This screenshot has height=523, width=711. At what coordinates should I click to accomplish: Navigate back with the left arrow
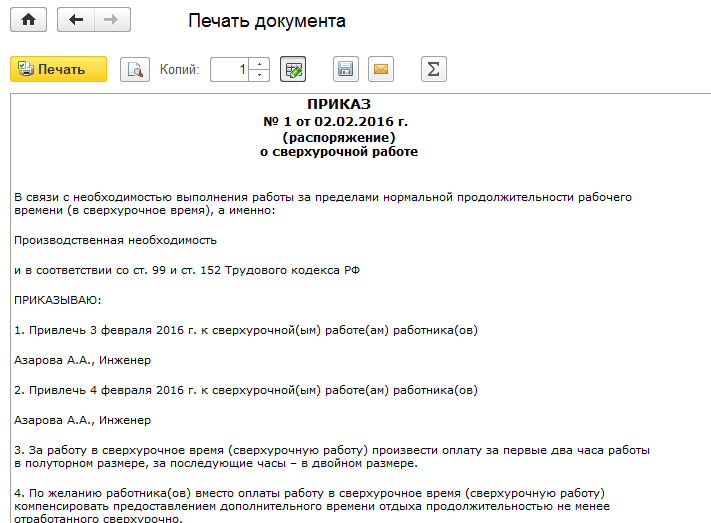[x=76, y=20]
